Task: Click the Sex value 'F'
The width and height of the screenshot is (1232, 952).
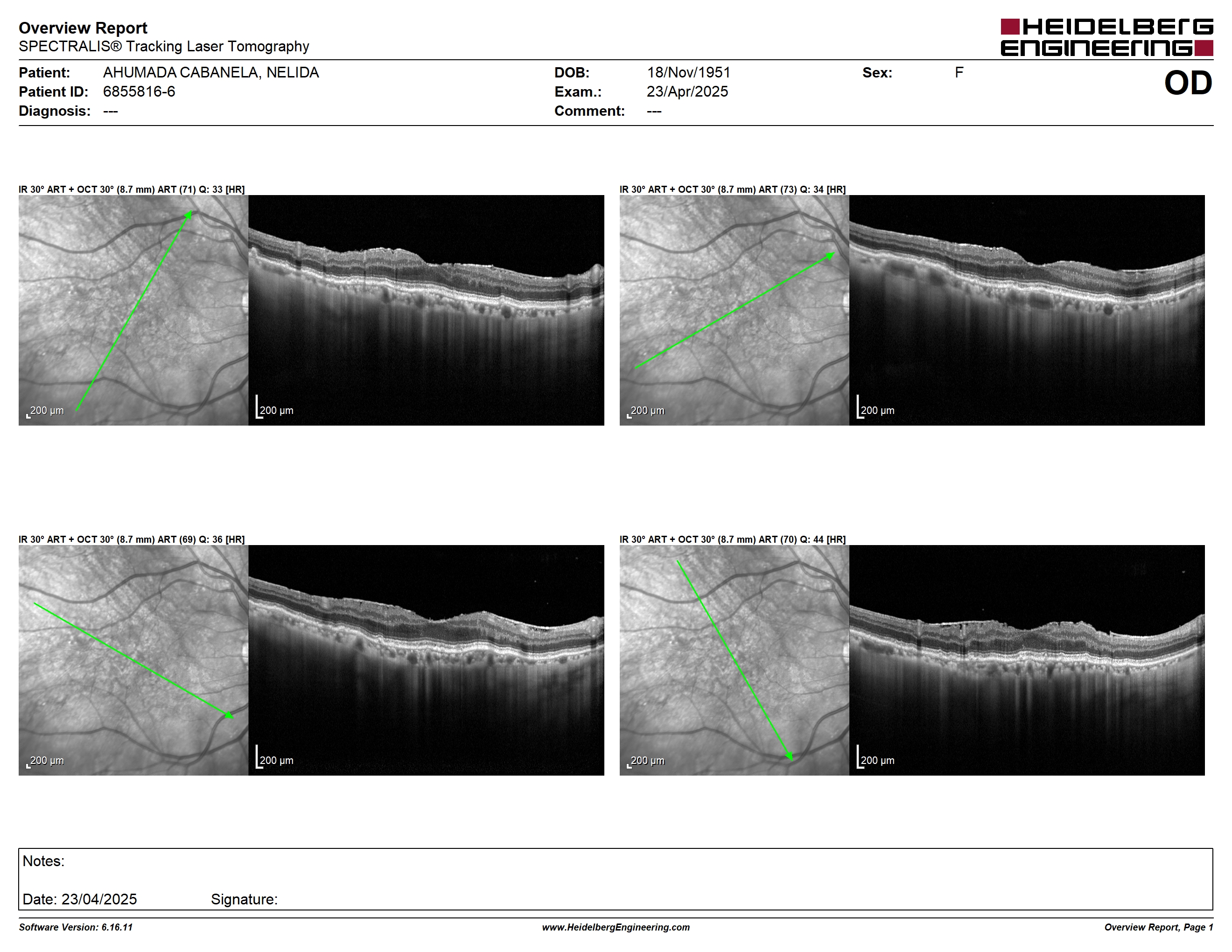Action: [959, 72]
